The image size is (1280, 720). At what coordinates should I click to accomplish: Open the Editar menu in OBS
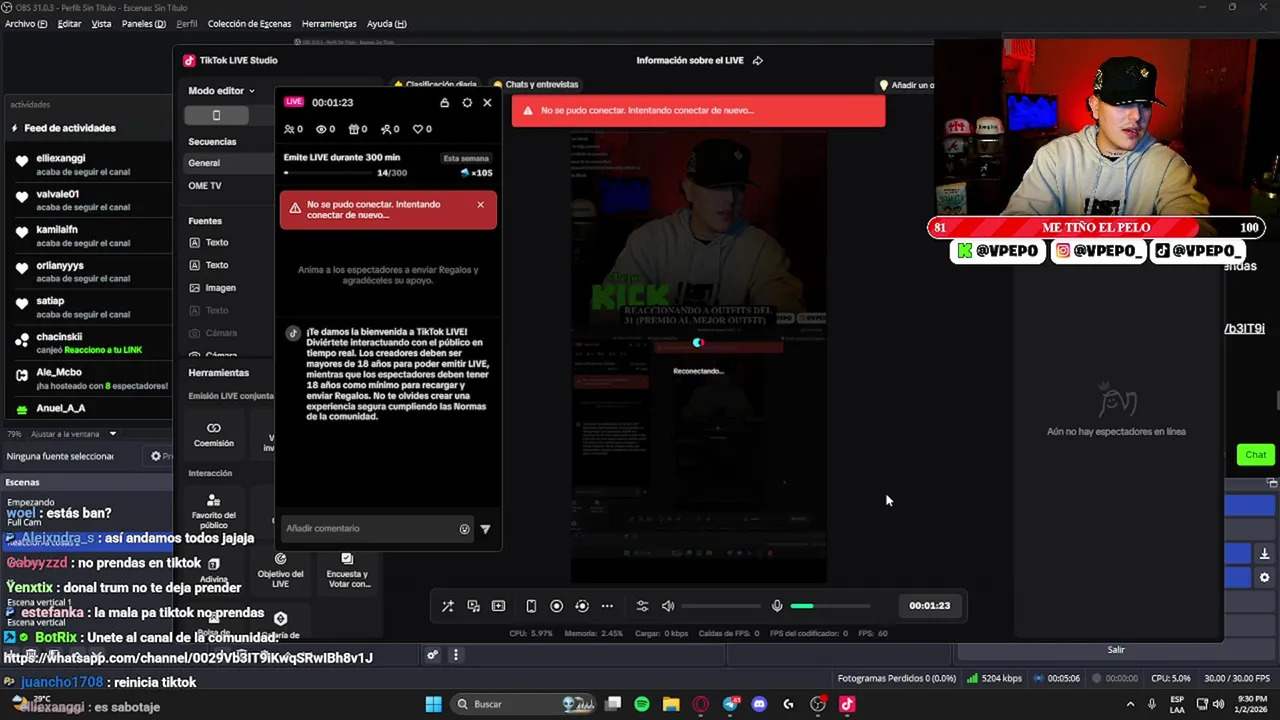69,24
